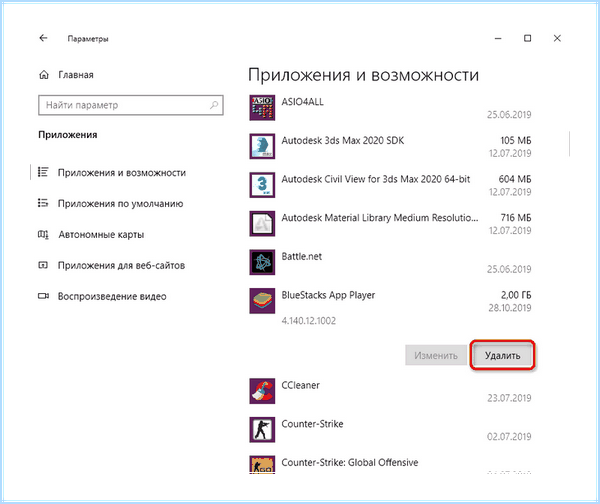Minimize the Параметры window
Image resolution: width=600 pixels, height=504 pixels.
coord(498,38)
